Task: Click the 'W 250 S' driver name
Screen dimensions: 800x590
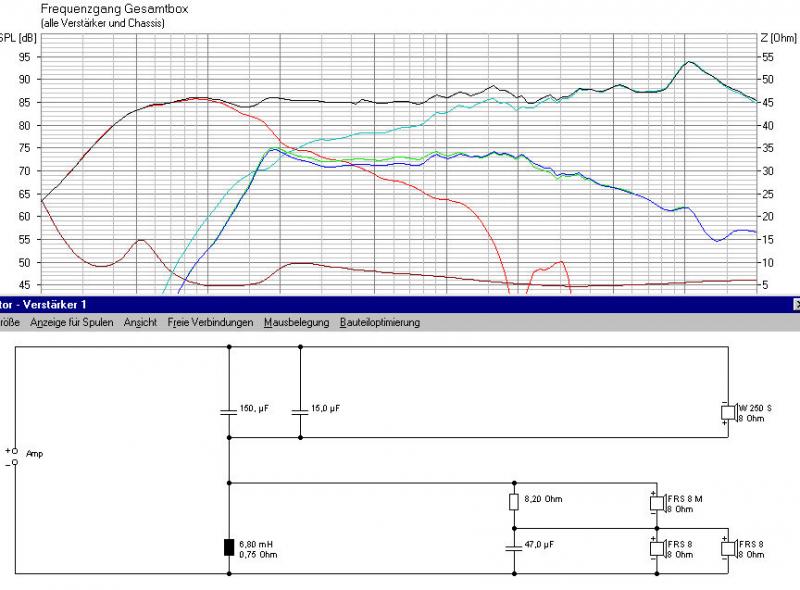Action: 755,408
